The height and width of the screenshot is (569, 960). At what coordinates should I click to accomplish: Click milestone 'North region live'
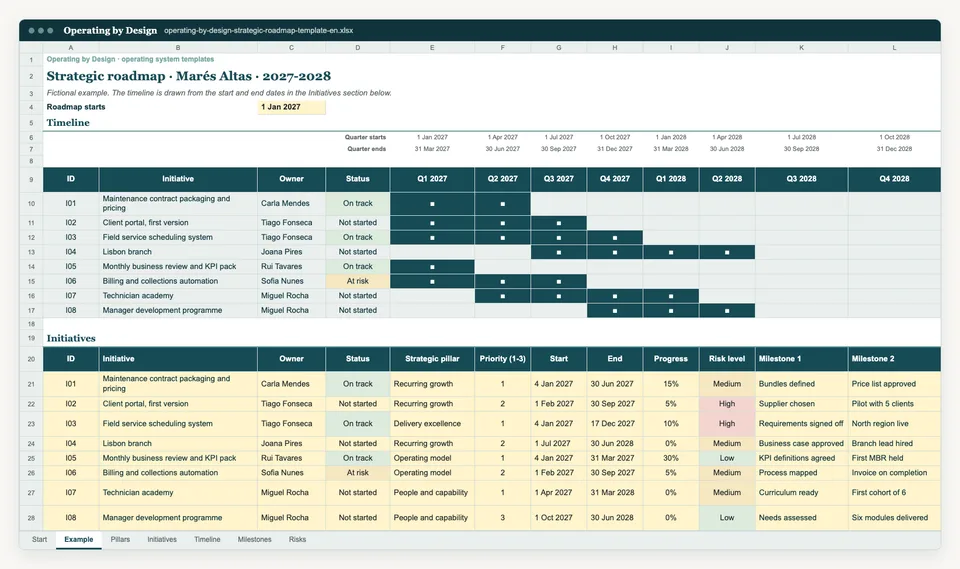pos(894,424)
